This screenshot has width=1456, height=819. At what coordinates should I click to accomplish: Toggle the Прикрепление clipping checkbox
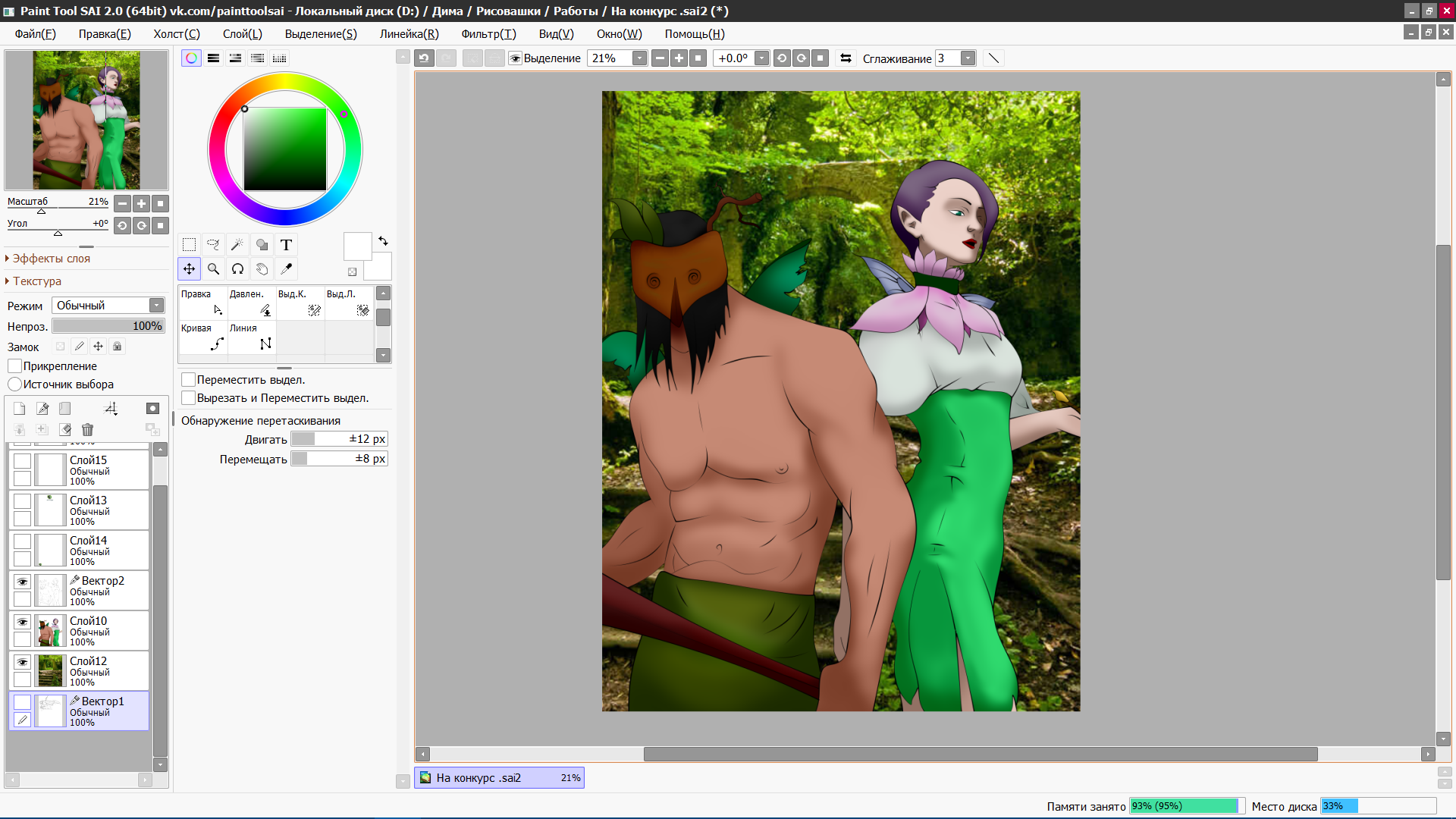click(14, 366)
